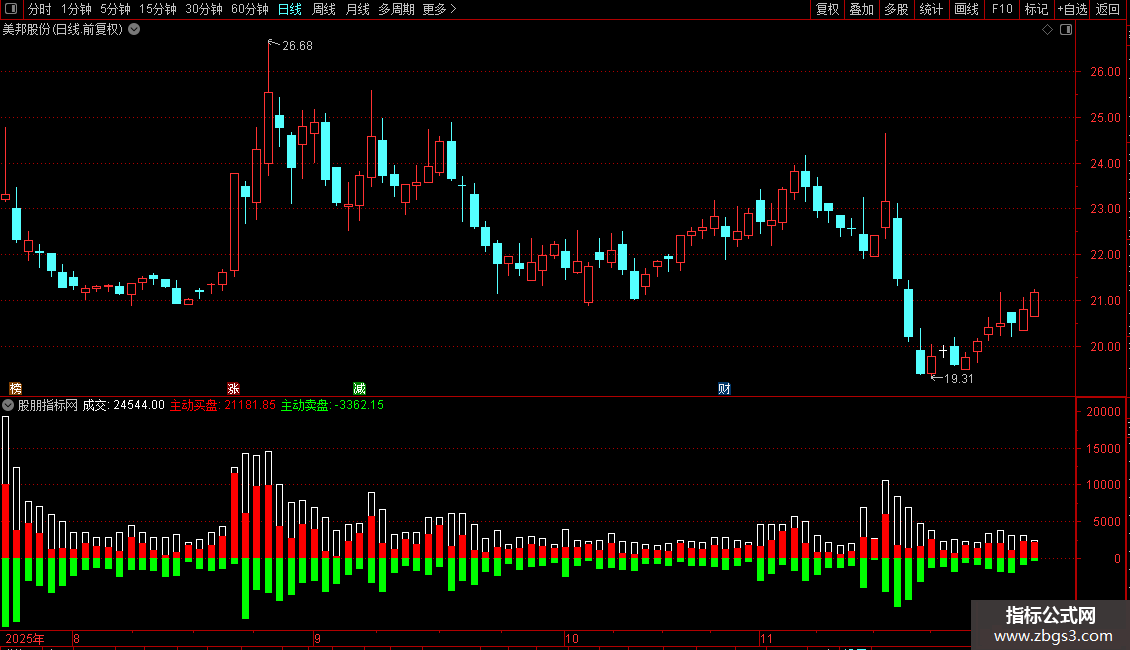Screen dimensions: 1130x650
Task: Open the indicator dropdown beside 股朋指标网
Action: pyautogui.click(x=8, y=405)
